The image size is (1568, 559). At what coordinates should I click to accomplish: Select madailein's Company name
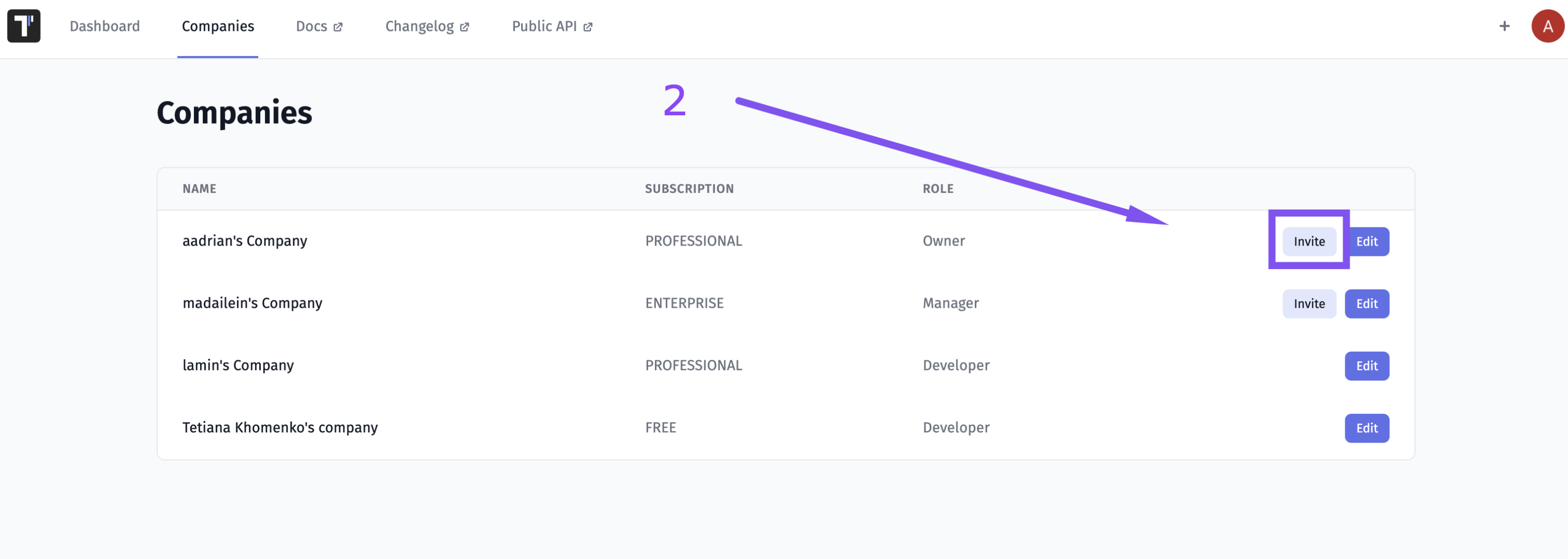click(252, 303)
